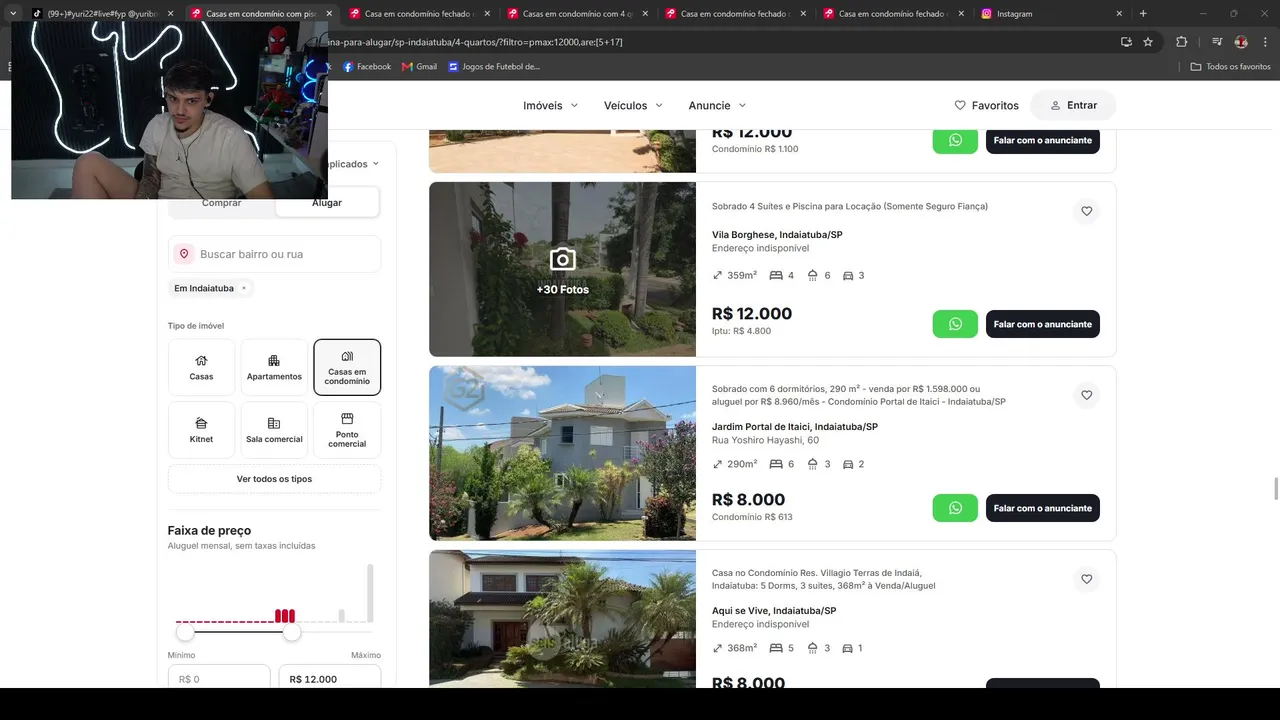Open a new browser tab
Image resolution: width=1280 pixels, height=720 pixels.
[1143, 14]
